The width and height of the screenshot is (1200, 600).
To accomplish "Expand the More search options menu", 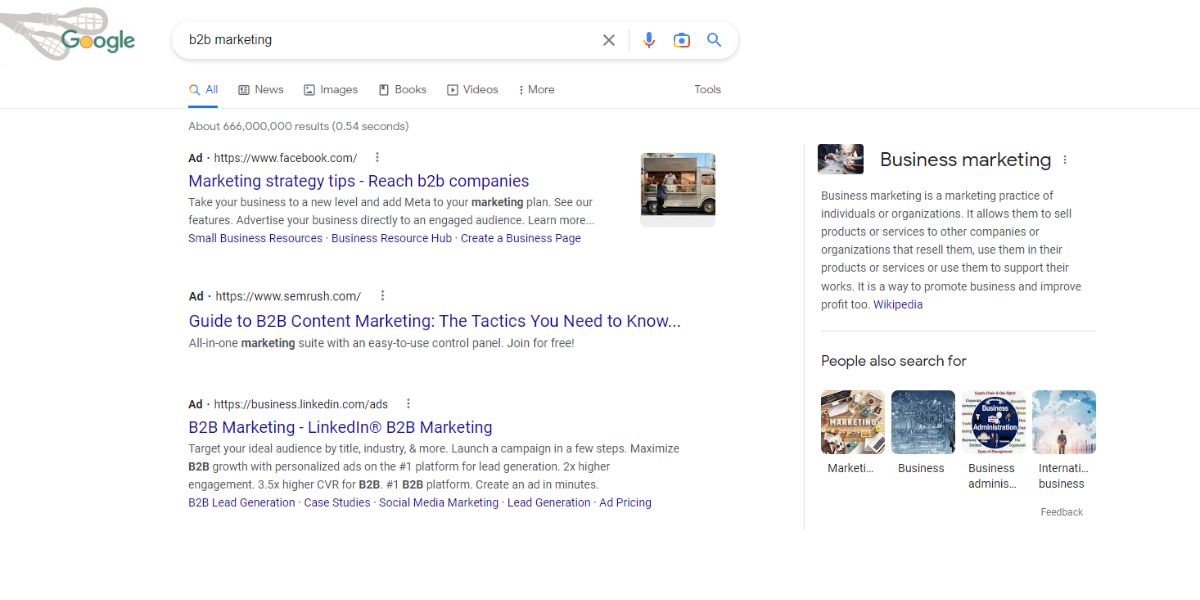I will pos(536,90).
